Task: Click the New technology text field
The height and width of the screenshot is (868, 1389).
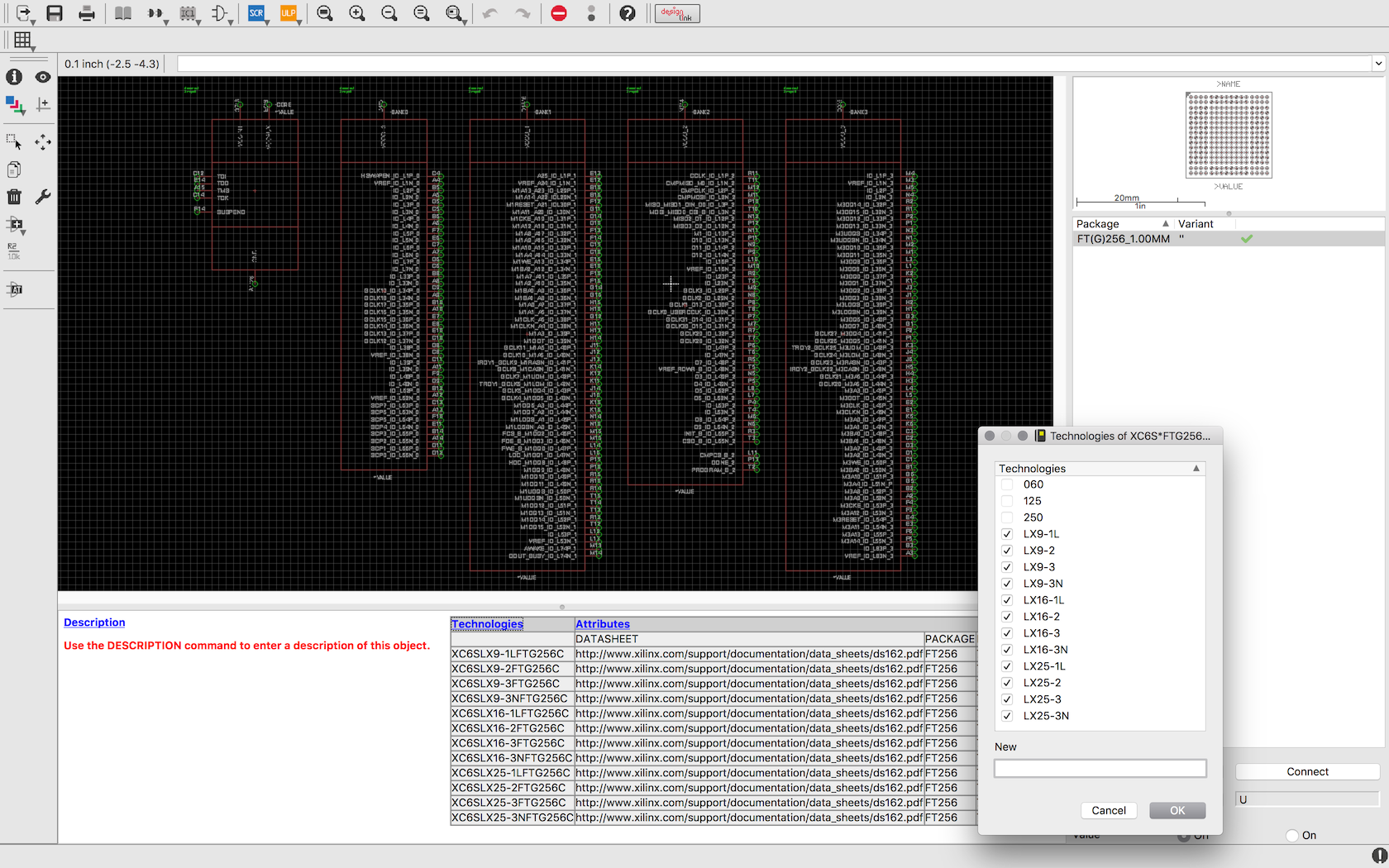Action: tap(1100, 769)
